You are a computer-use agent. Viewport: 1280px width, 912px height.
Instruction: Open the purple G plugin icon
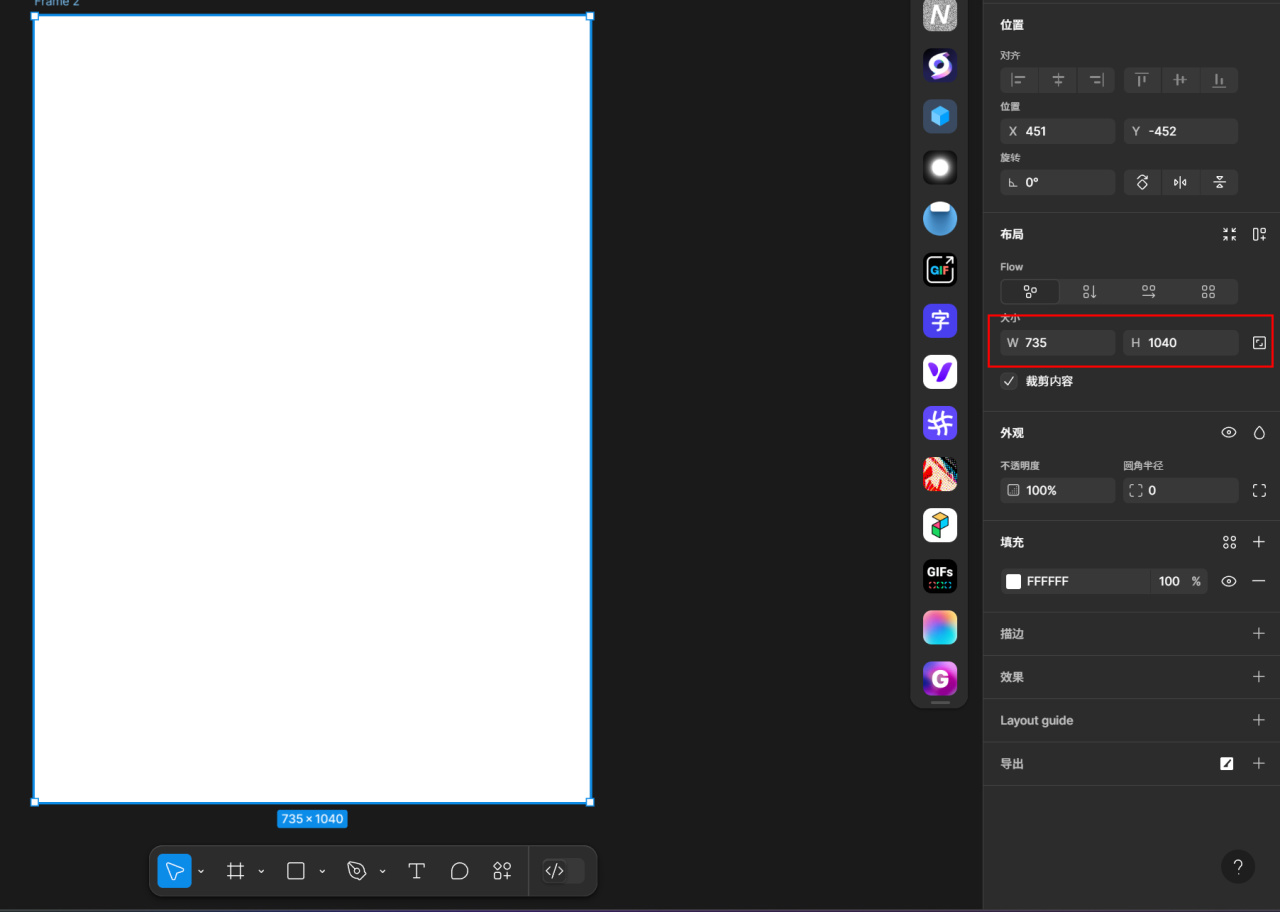pyautogui.click(x=940, y=679)
